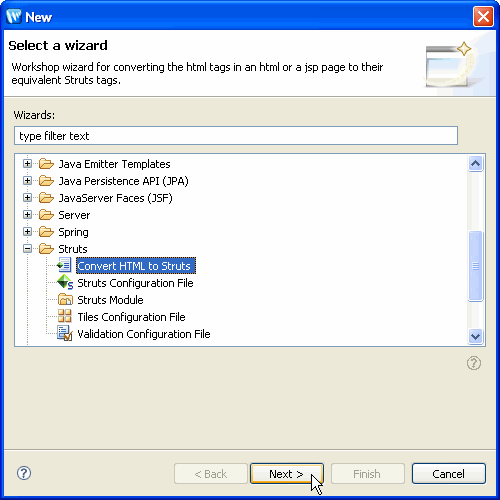This screenshot has width=500, height=500.
Task: Expand the Java Persistence API (JPA) node
Action: point(27,181)
